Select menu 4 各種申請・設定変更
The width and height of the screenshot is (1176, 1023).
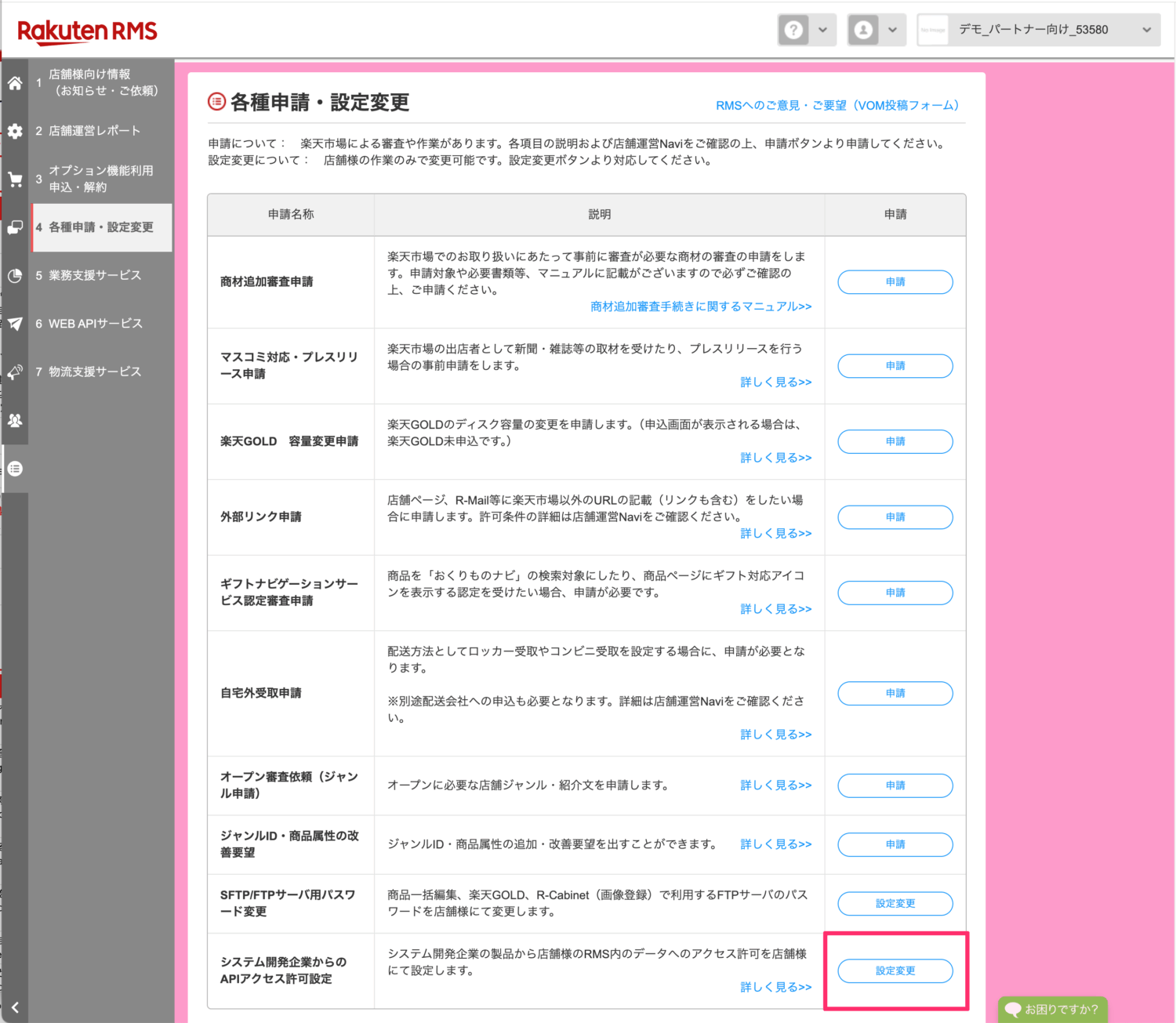(x=102, y=227)
